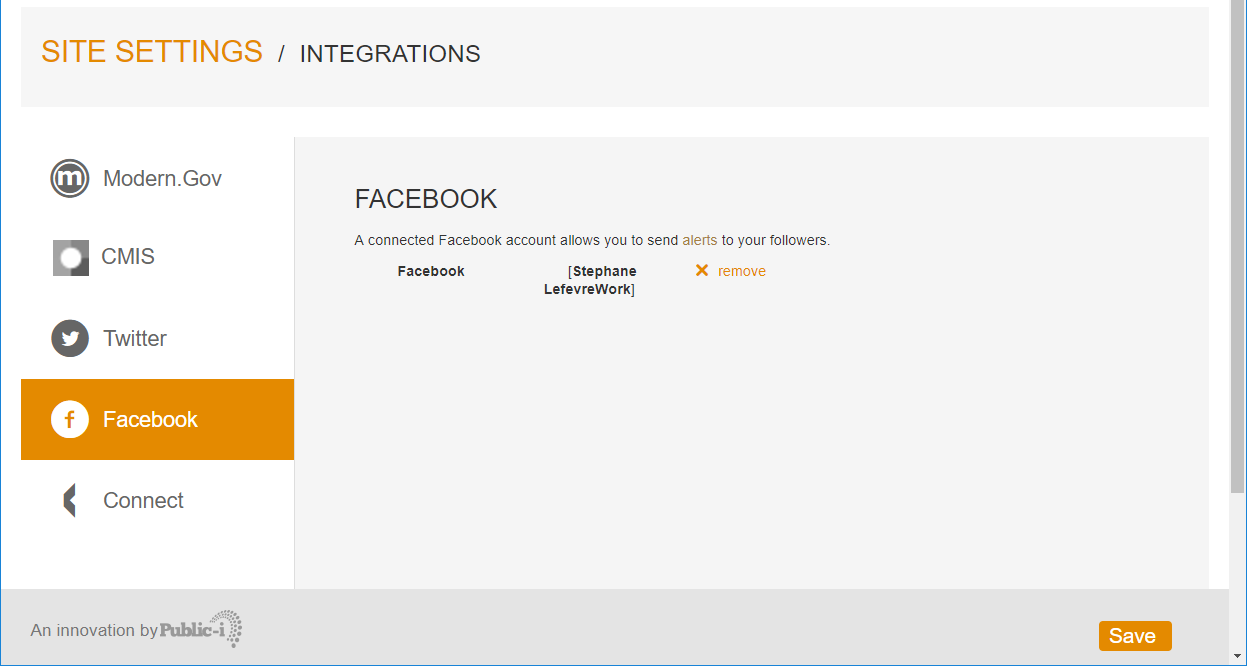Click the FACEBOOK section heading
The height and width of the screenshot is (666, 1247).
[x=425, y=199]
